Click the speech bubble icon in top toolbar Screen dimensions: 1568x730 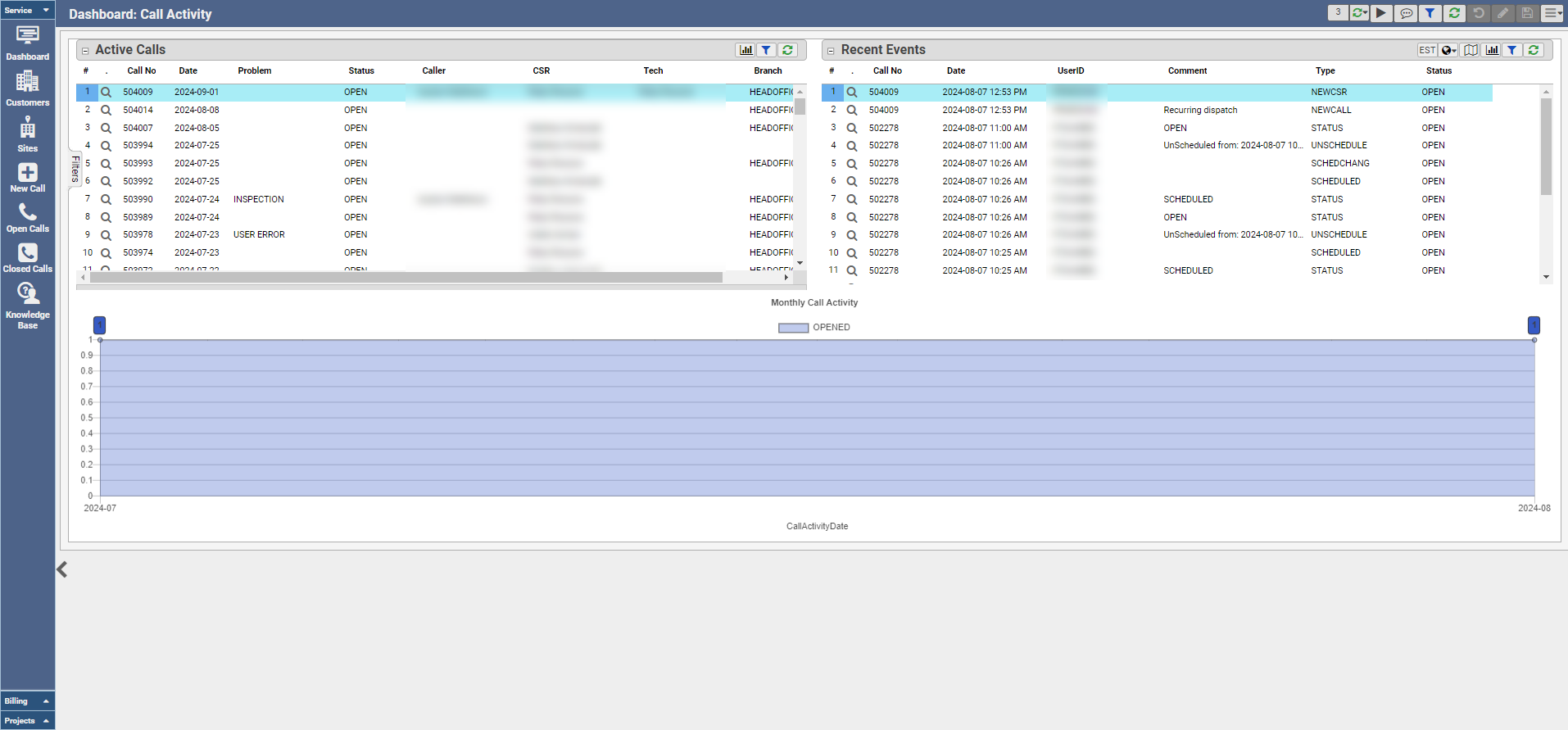(1406, 13)
